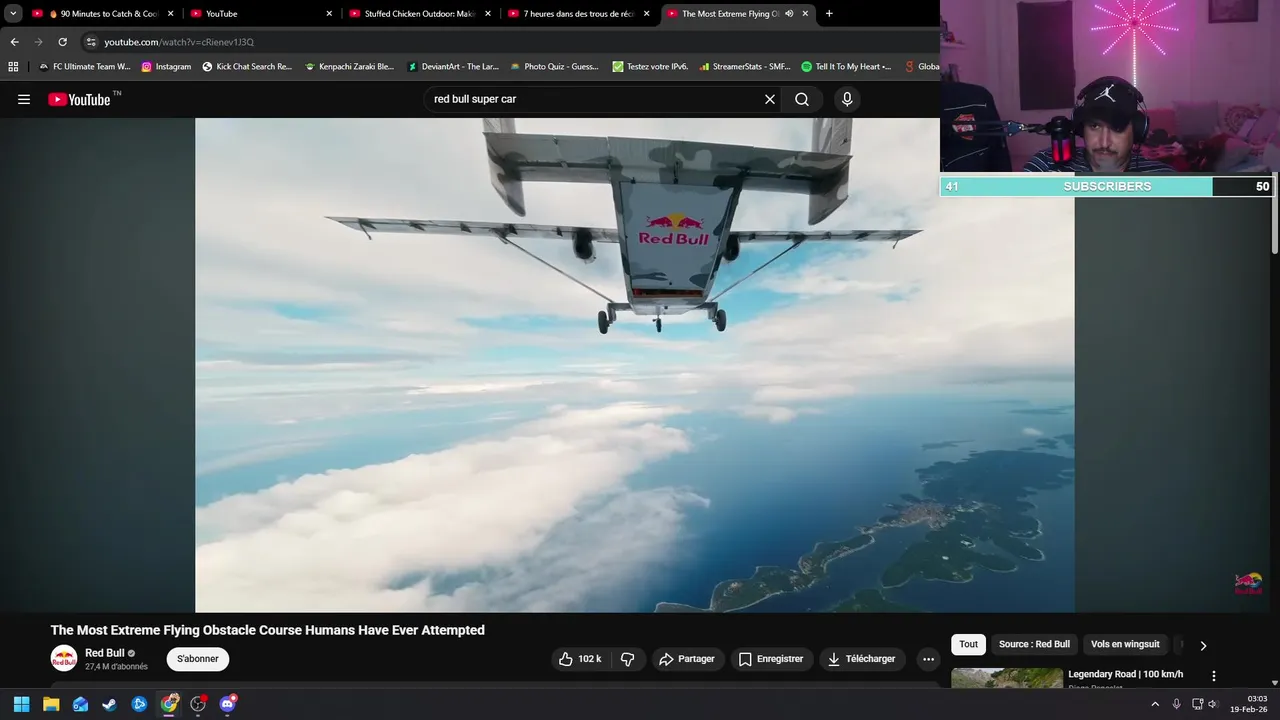Go forward in browser history
This screenshot has height=720, width=1280.
click(x=38, y=42)
